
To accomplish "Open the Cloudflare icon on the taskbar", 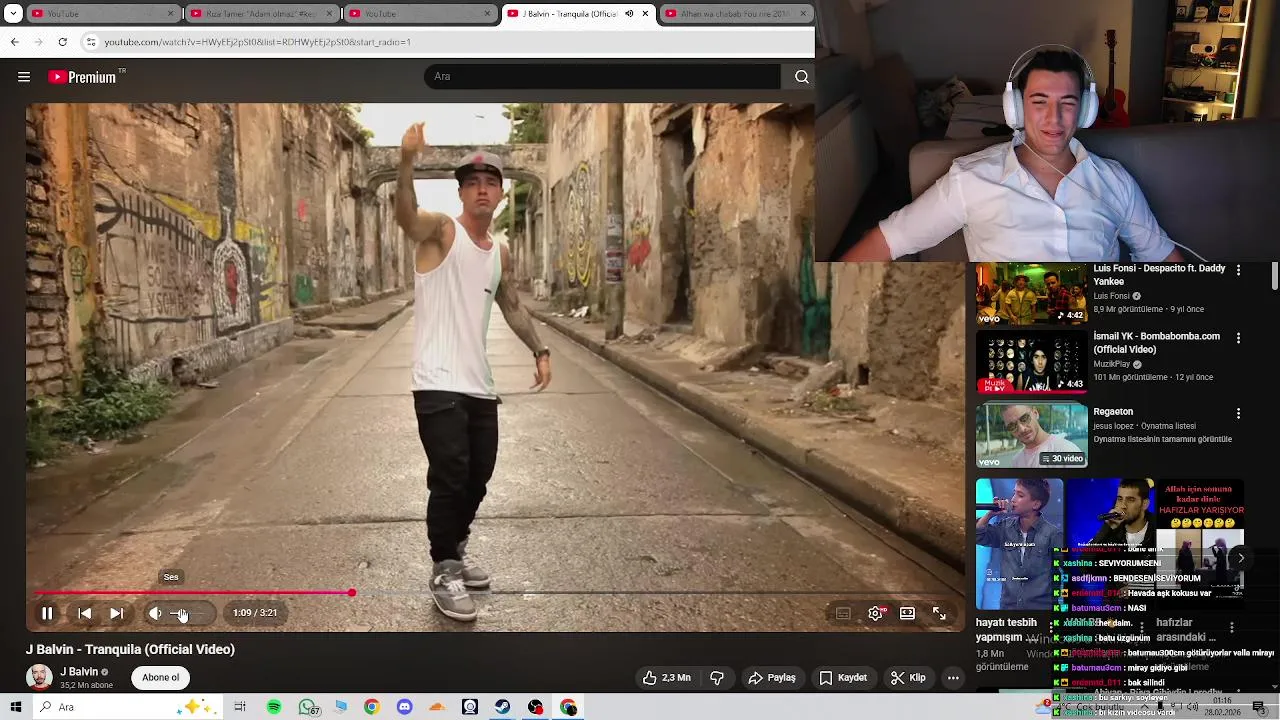I will coord(437,707).
